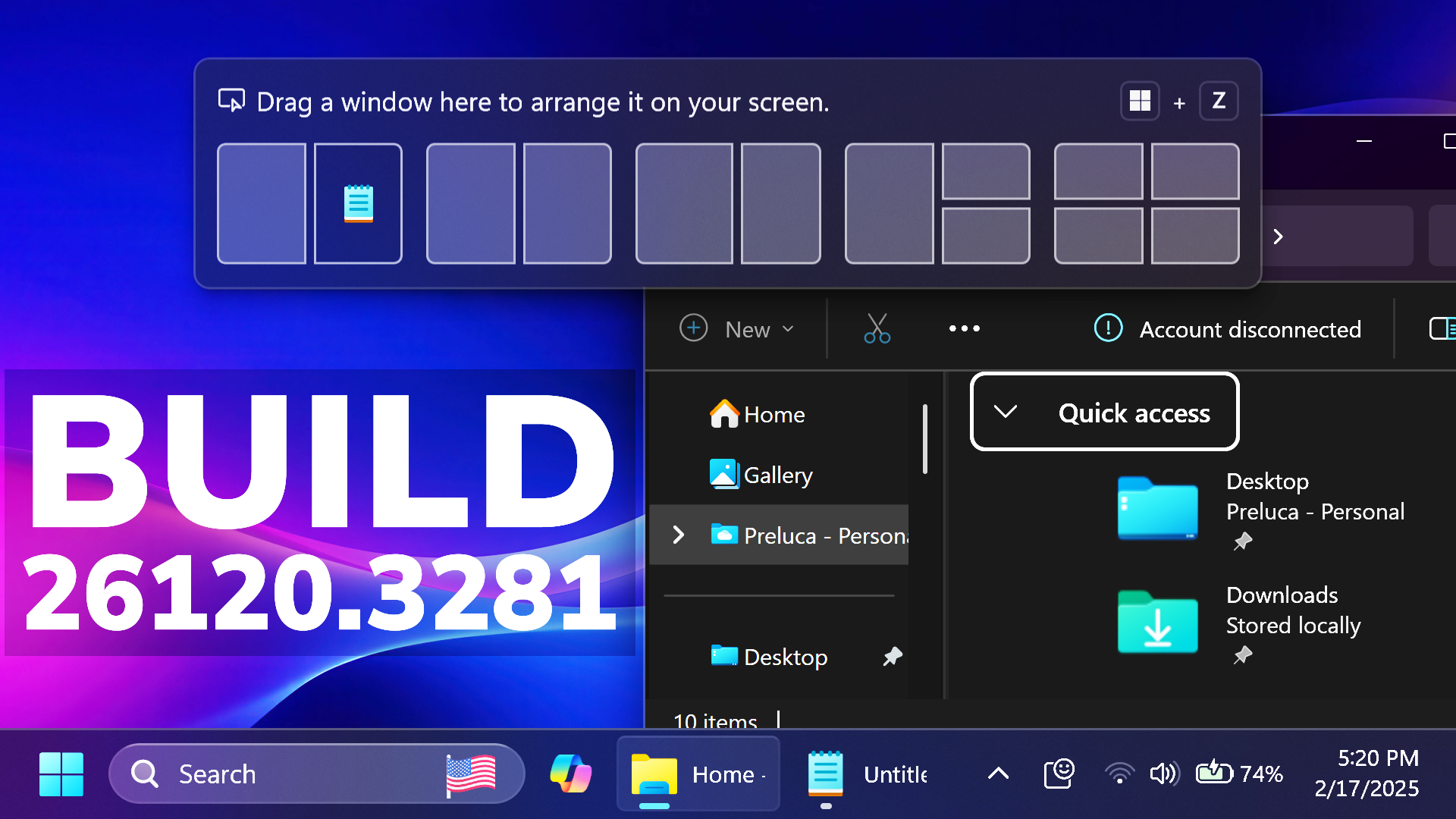Expand Preluca - Personal in the sidebar

pyautogui.click(x=679, y=535)
